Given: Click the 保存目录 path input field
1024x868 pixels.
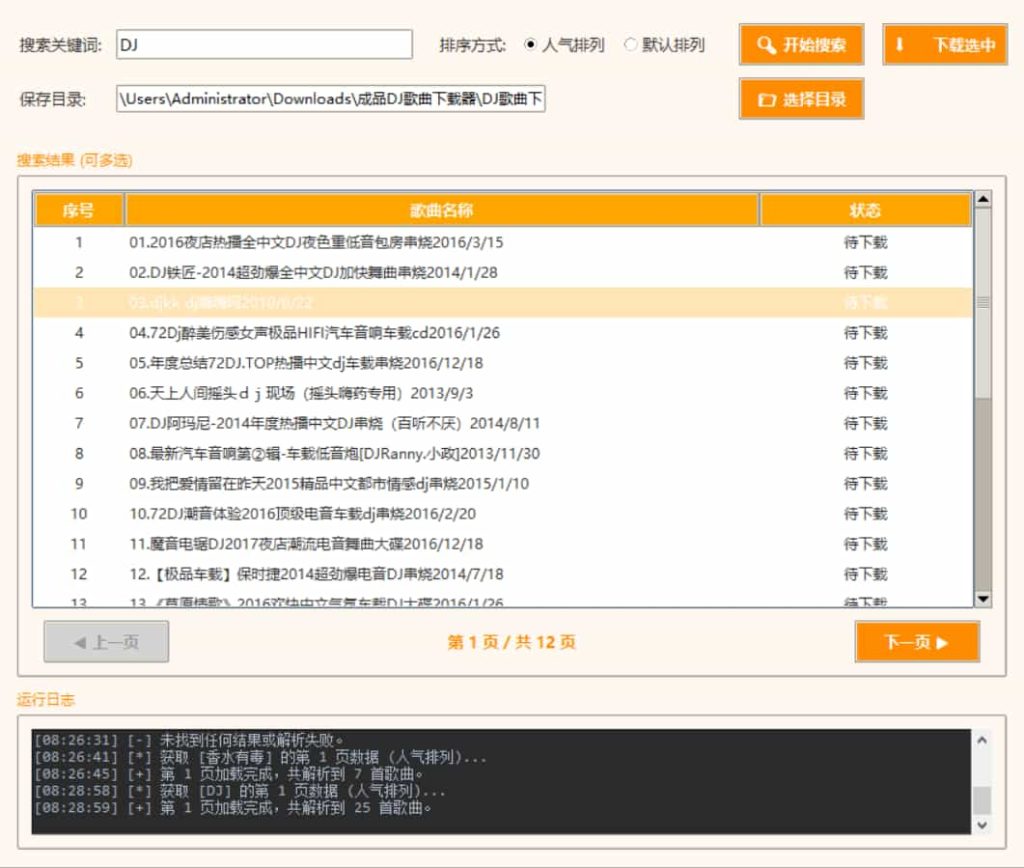Looking at the screenshot, I should coord(330,99).
